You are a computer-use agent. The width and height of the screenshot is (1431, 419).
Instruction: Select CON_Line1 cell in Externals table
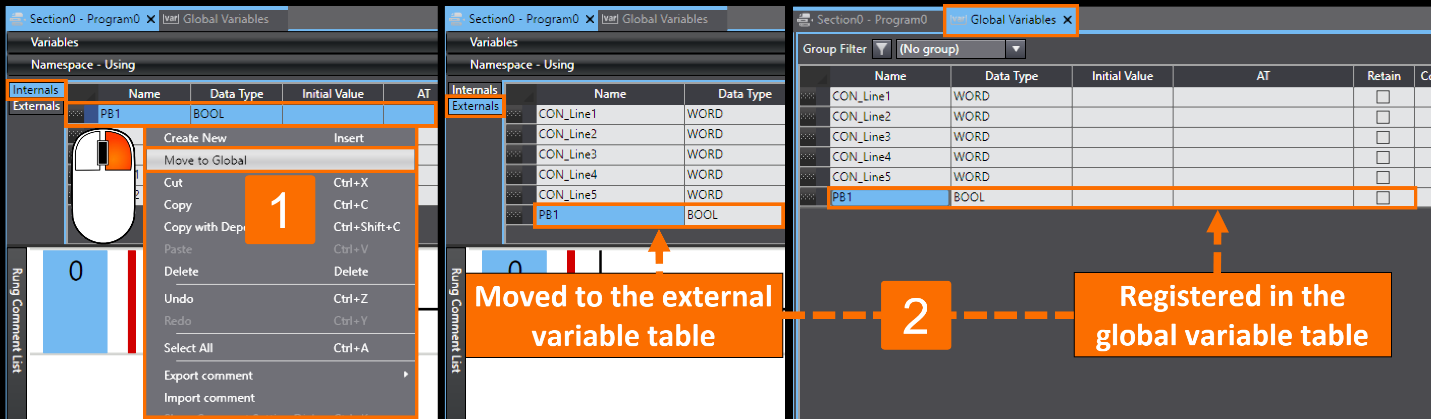tap(610, 114)
